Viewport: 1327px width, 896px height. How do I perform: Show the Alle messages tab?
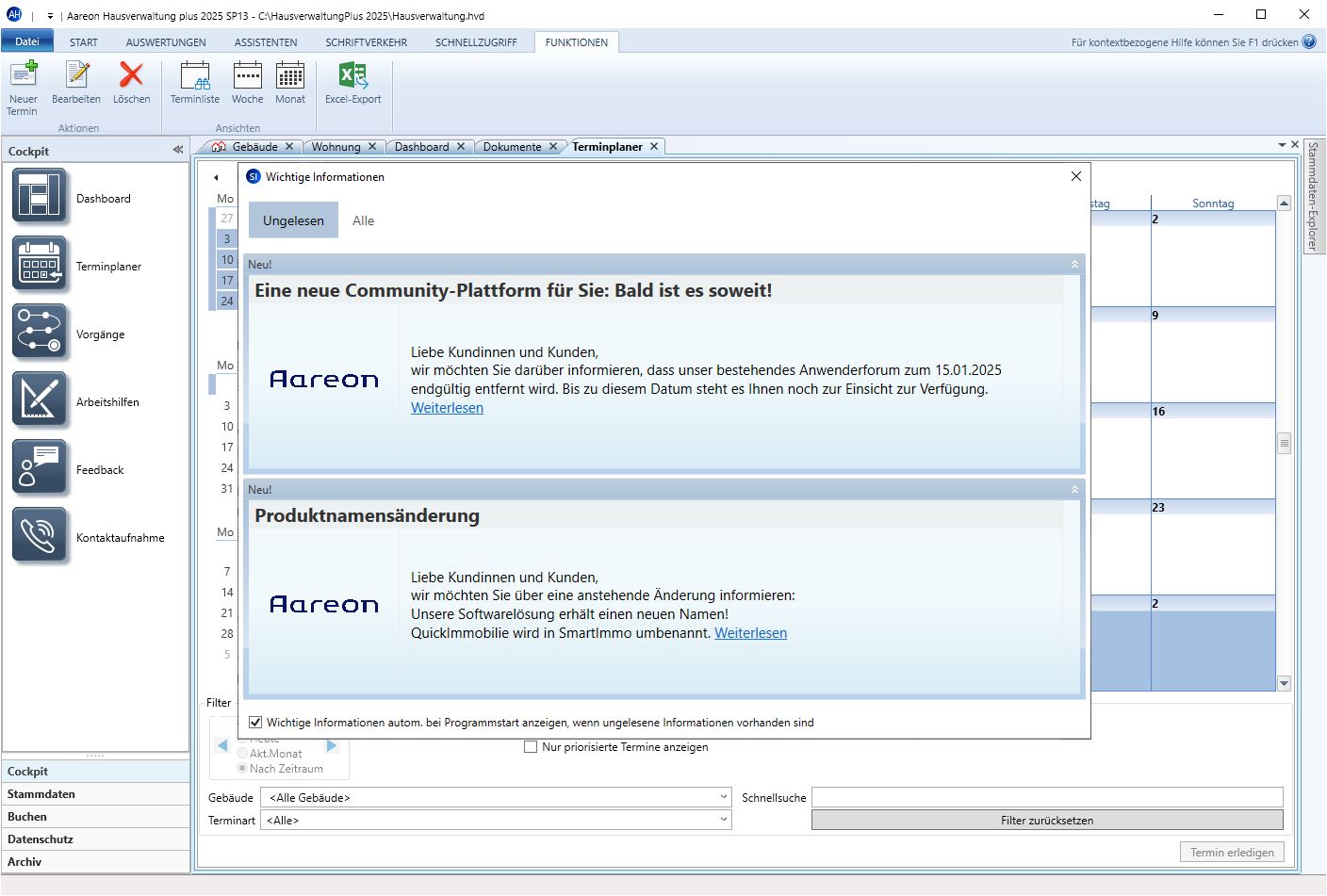click(x=363, y=220)
